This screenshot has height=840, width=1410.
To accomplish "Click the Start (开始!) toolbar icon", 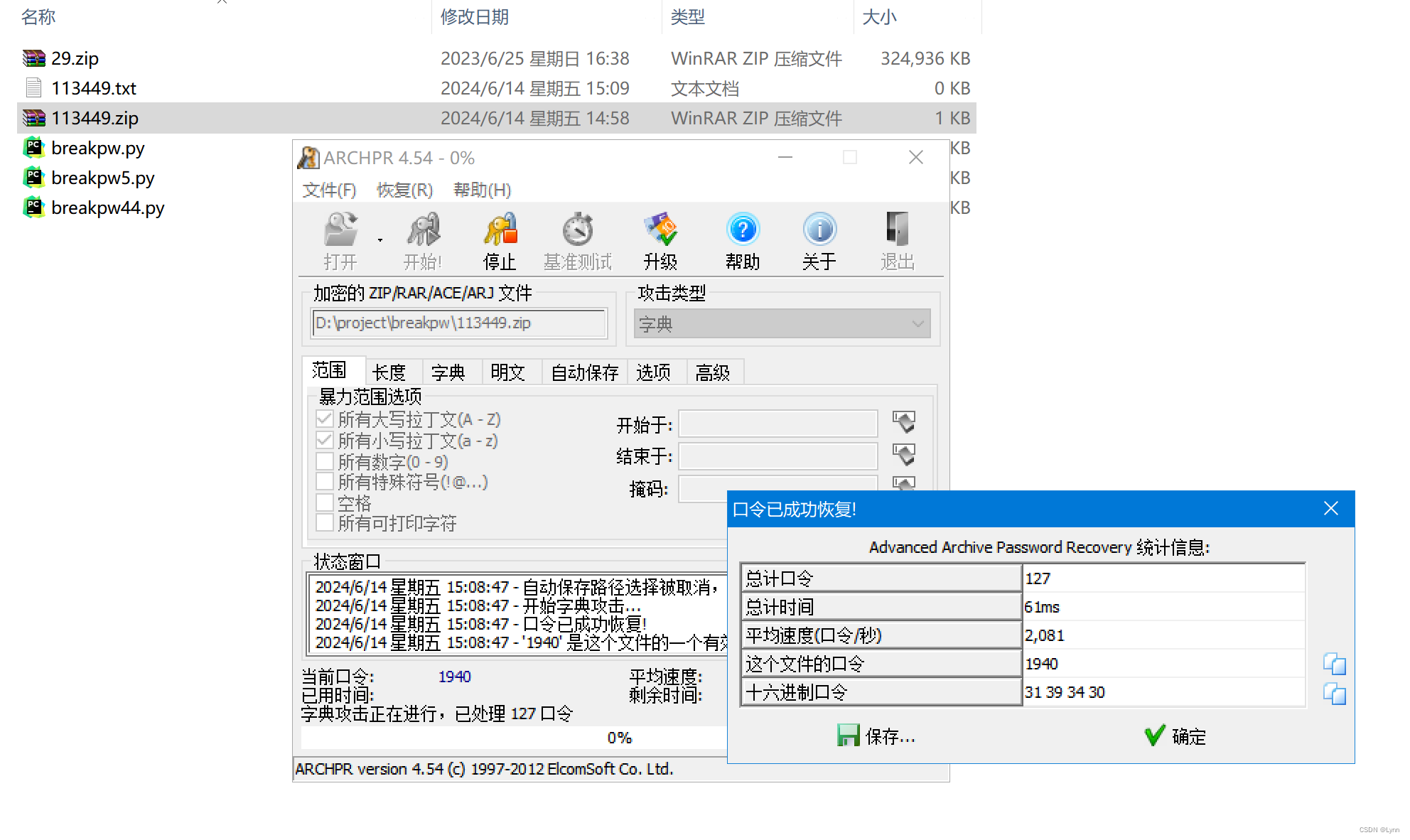I will tap(423, 230).
